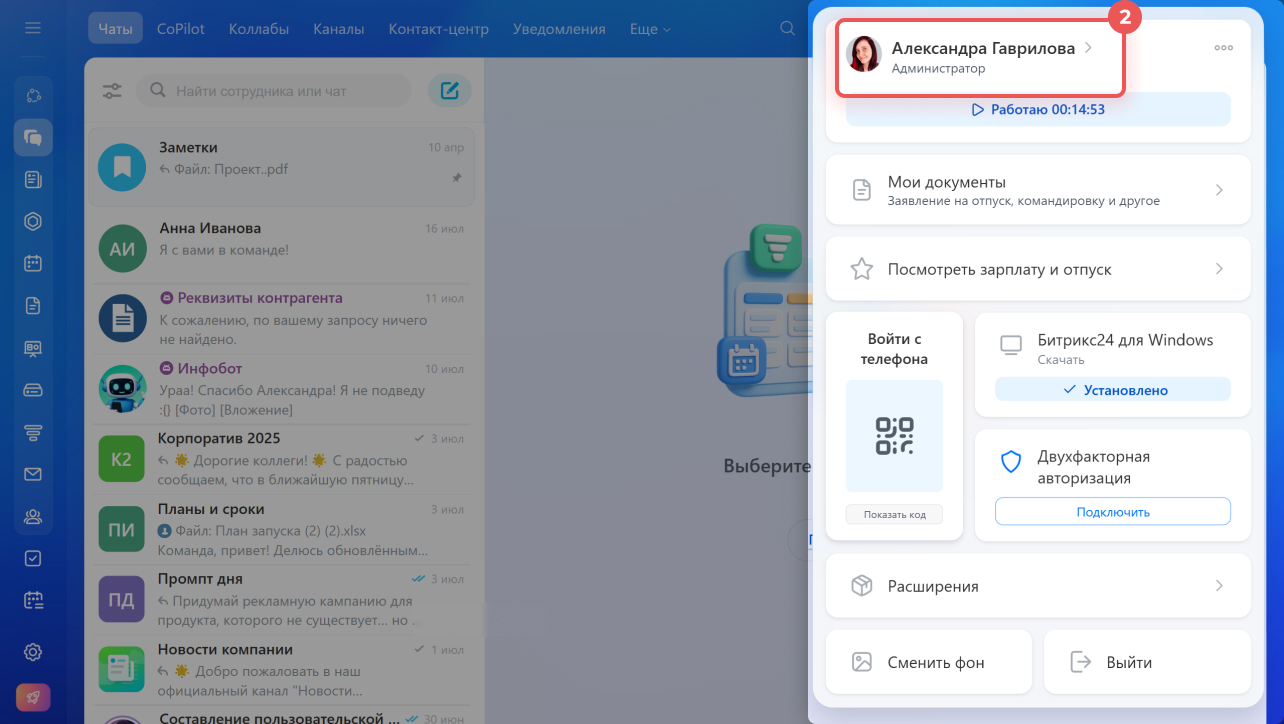Click the Реквизиты контрагента document avatar
The image size is (1284, 724).
122,318
